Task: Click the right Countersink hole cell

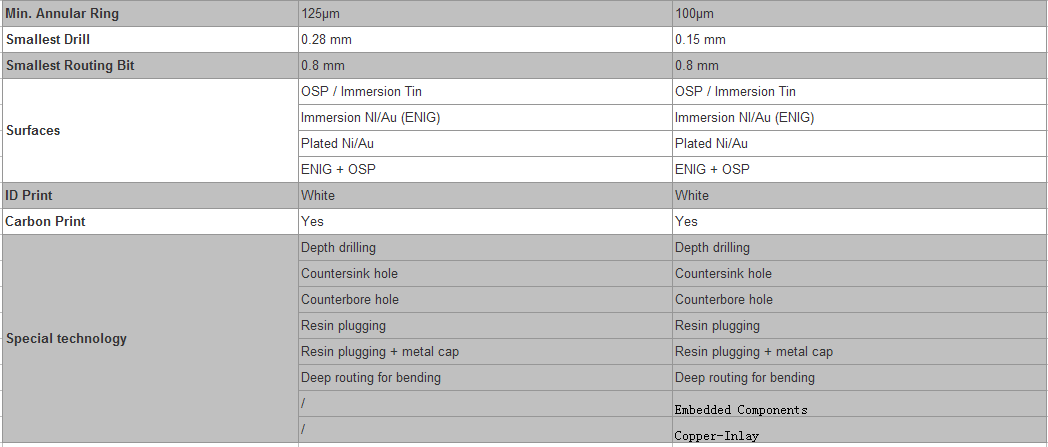Action: click(x=859, y=273)
